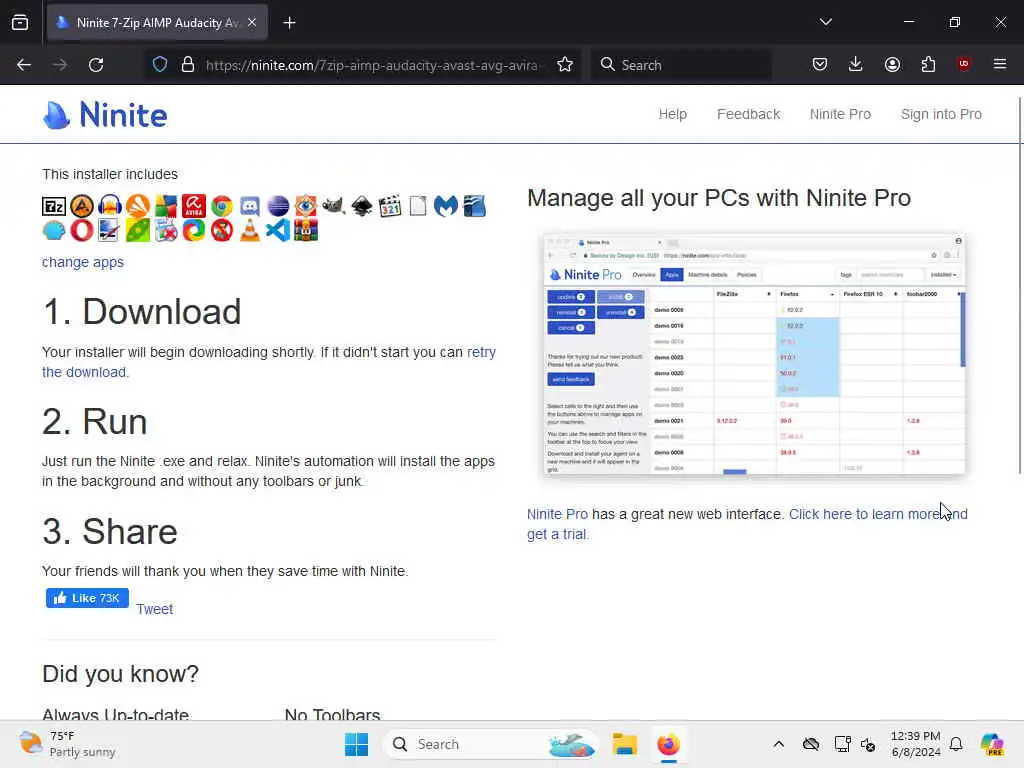Viewport: 1024px width, 768px height.
Task: Click the site security padlock icon
Action: [x=188, y=65]
